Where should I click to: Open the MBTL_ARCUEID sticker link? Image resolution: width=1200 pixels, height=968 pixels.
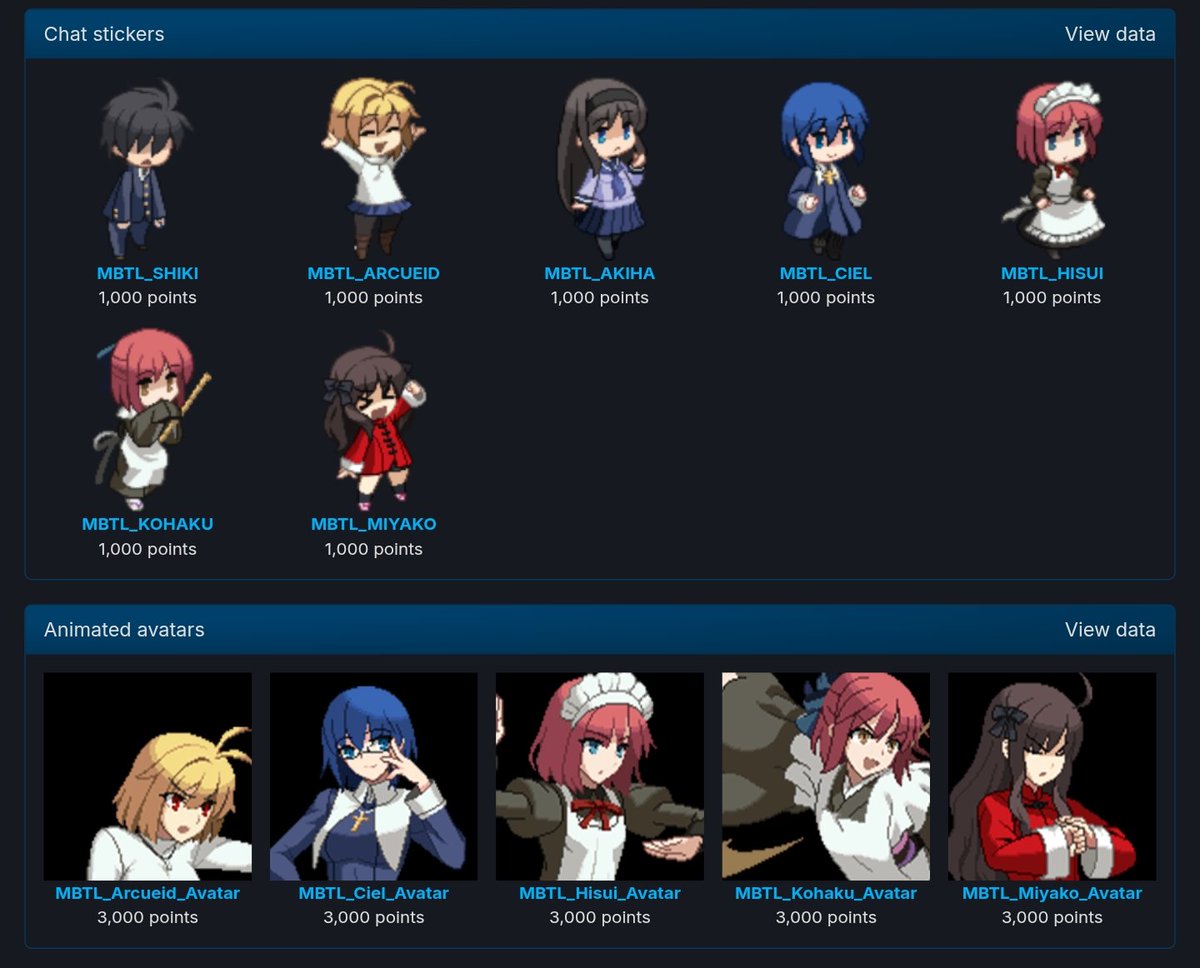[374, 273]
